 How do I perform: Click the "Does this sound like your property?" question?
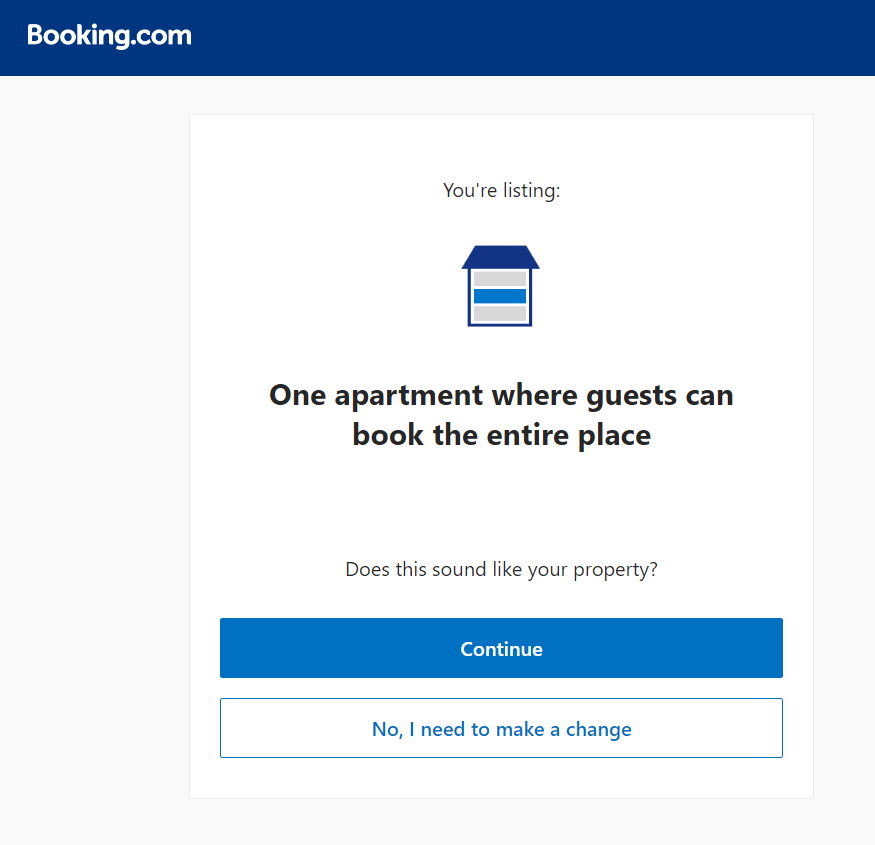click(x=501, y=570)
